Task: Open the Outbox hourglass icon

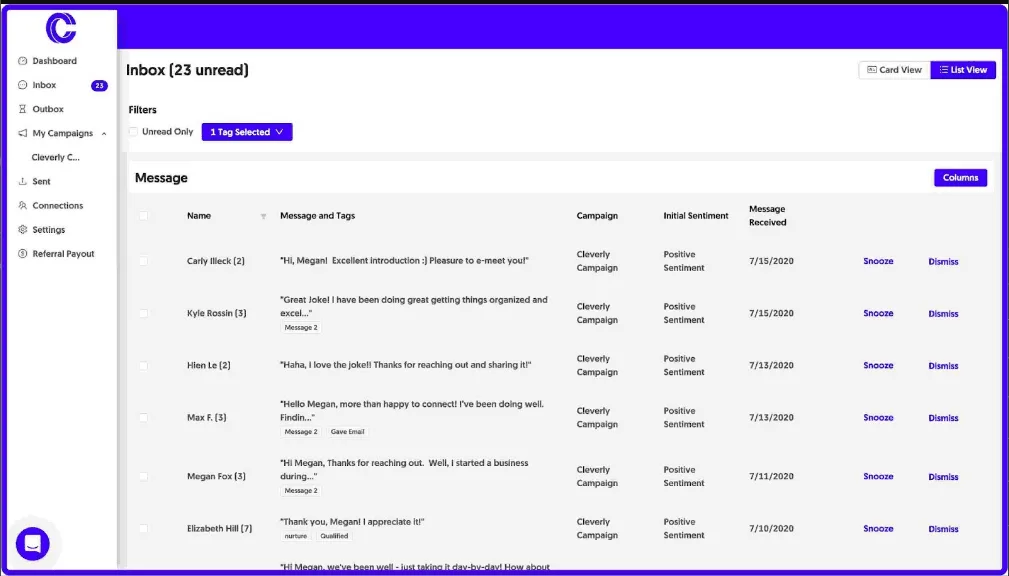Action: tap(22, 109)
